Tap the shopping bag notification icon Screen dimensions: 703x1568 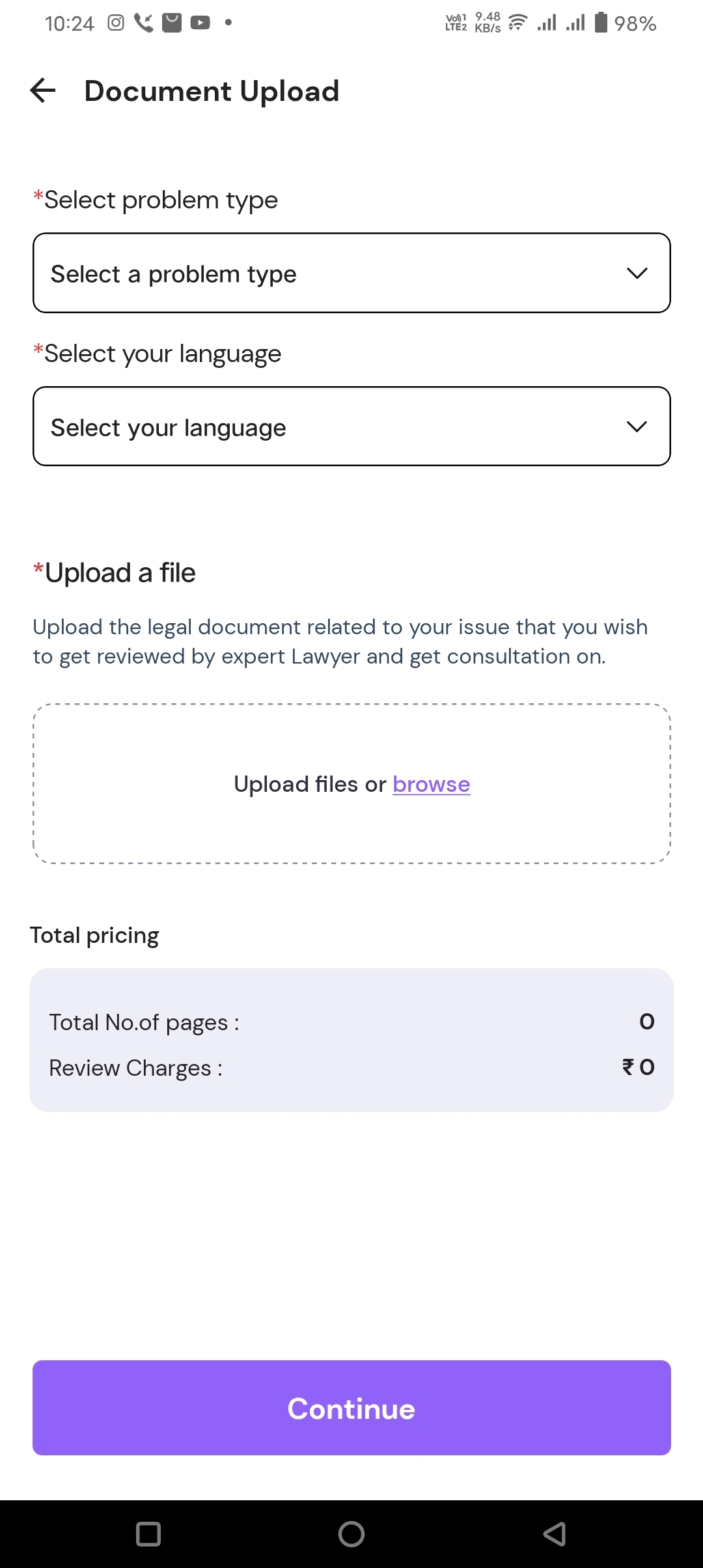[172, 23]
